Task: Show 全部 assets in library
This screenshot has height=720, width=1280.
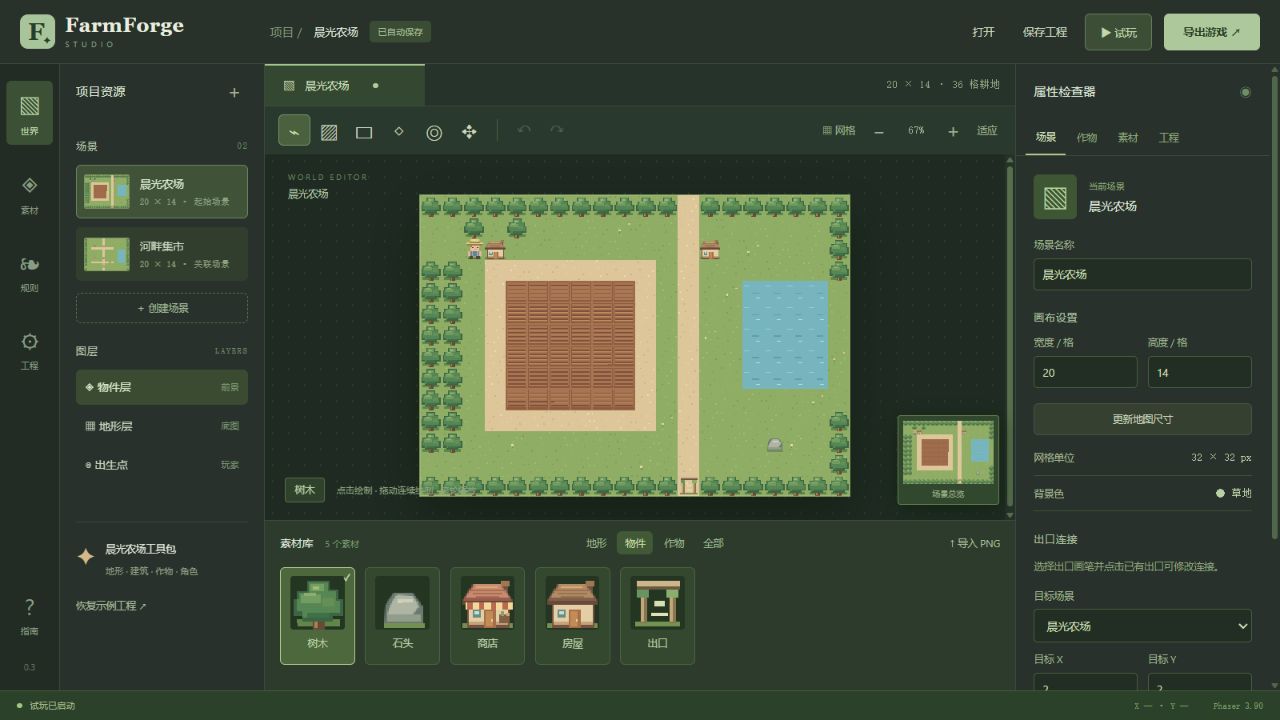Action: (713, 543)
